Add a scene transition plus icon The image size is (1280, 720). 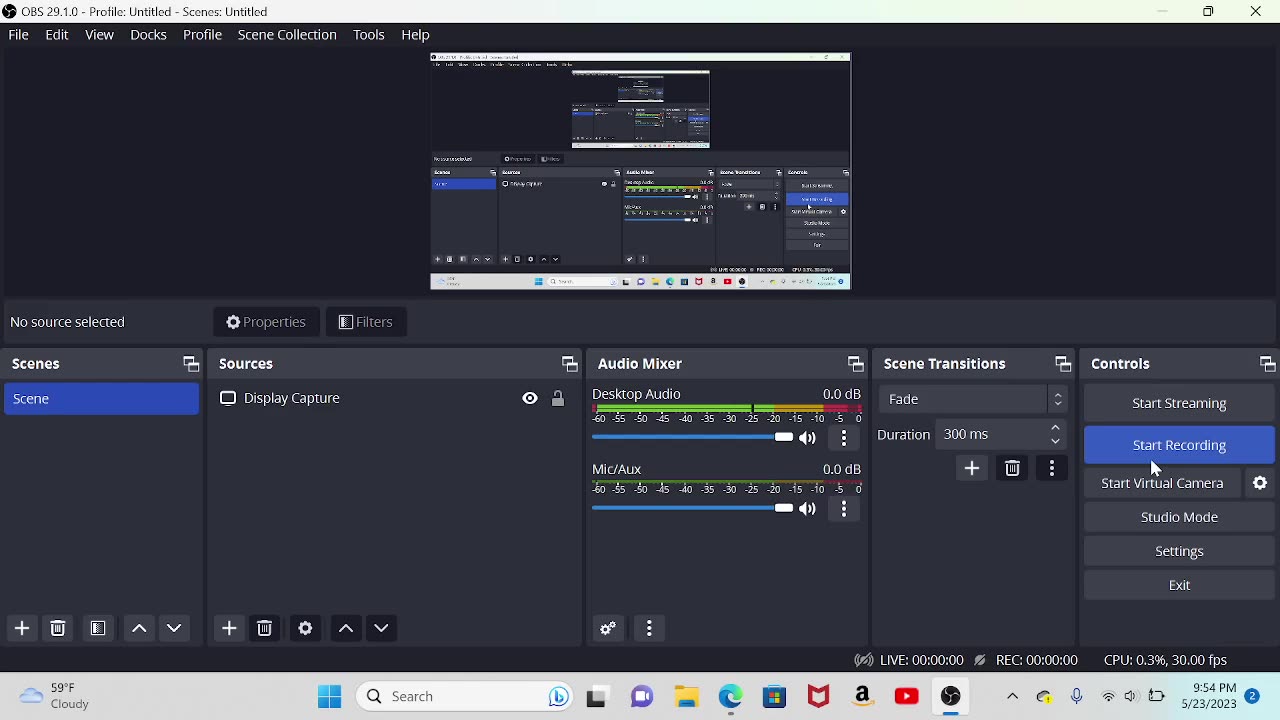click(x=972, y=468)
